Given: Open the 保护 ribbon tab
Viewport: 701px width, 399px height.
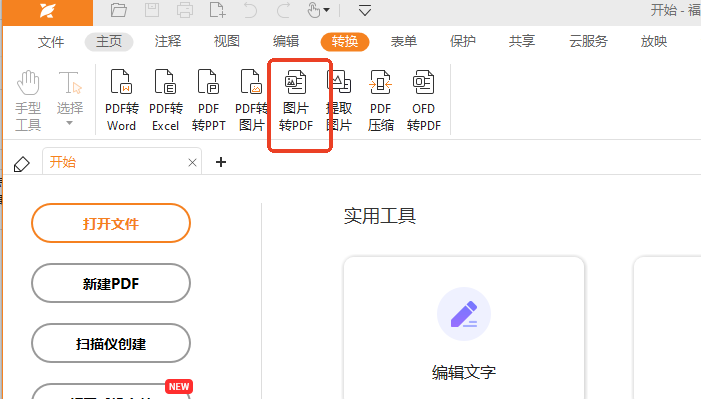Looking at the screenshot, I should click(x=463, y=42).
